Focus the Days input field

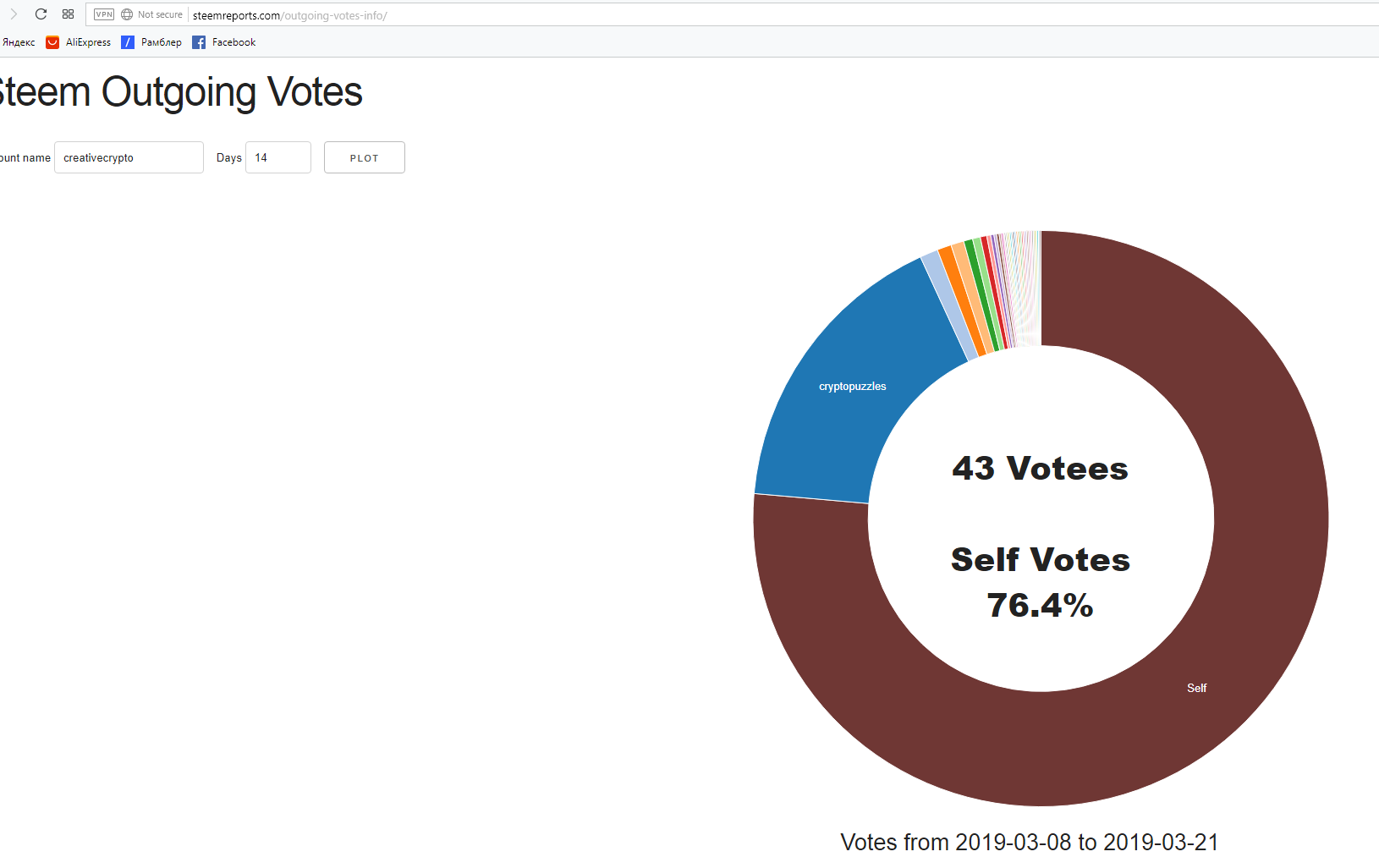[278, 157]
